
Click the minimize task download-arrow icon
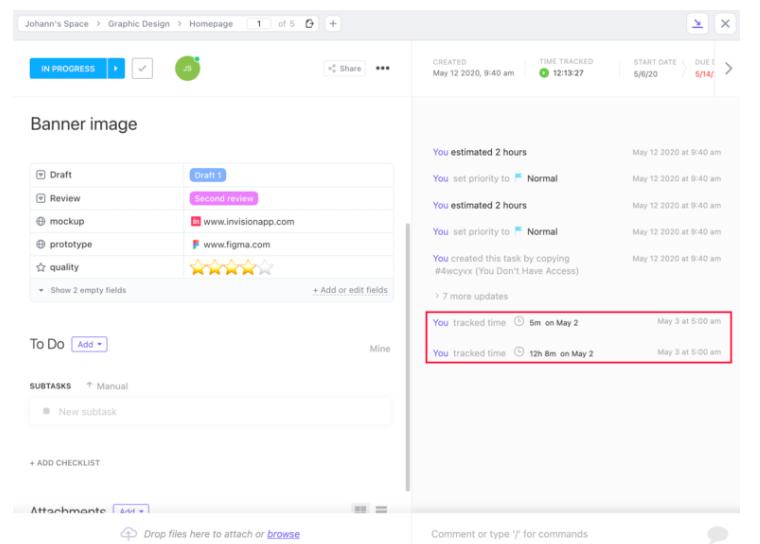[x=696, y=24]
